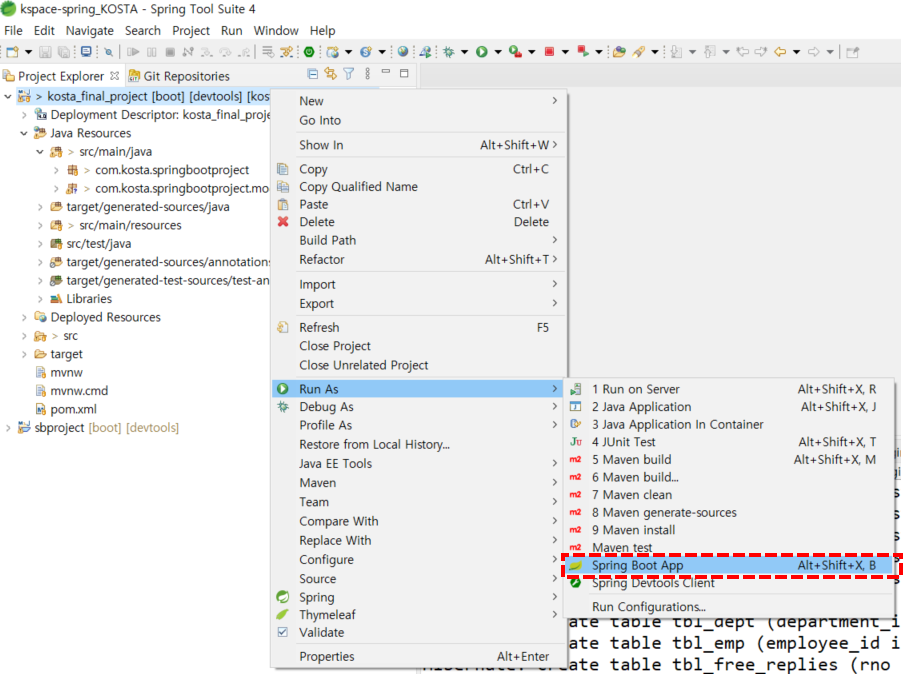
Task: Collapse the src/main/java folder
Action: click(x=40, y=152)
